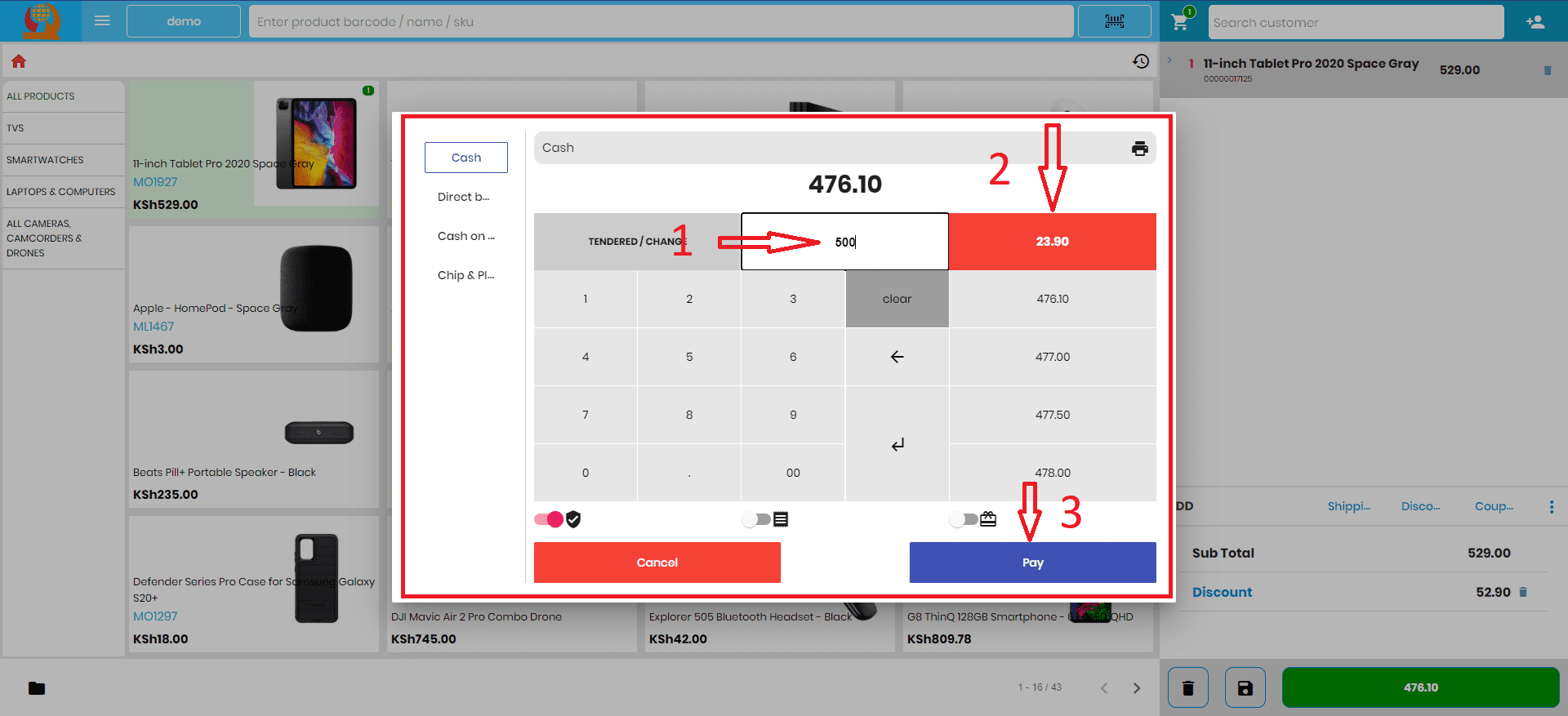The image size is (1568, 716).
Task: Click the demo store button
Action: click(x=184, y=21)
